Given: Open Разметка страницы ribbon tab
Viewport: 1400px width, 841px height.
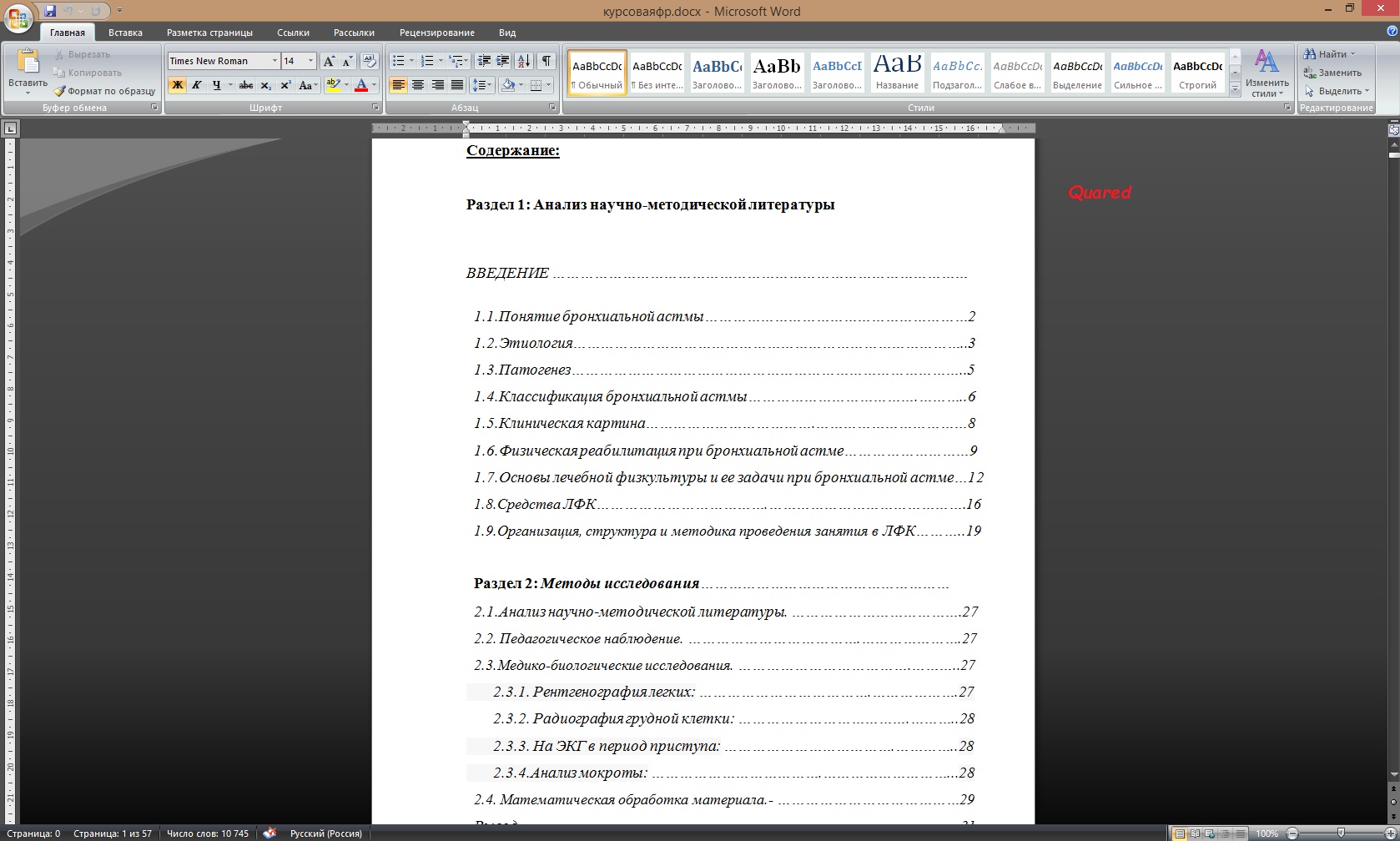Looking at the screenshot, I should point(209,33).
